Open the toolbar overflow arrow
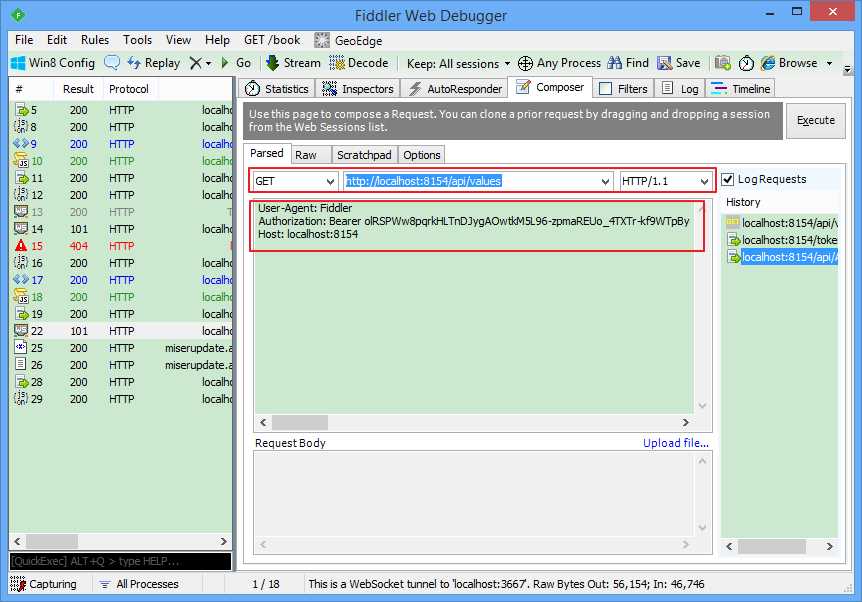Screen dimensions: 862x602 (847, 69)
